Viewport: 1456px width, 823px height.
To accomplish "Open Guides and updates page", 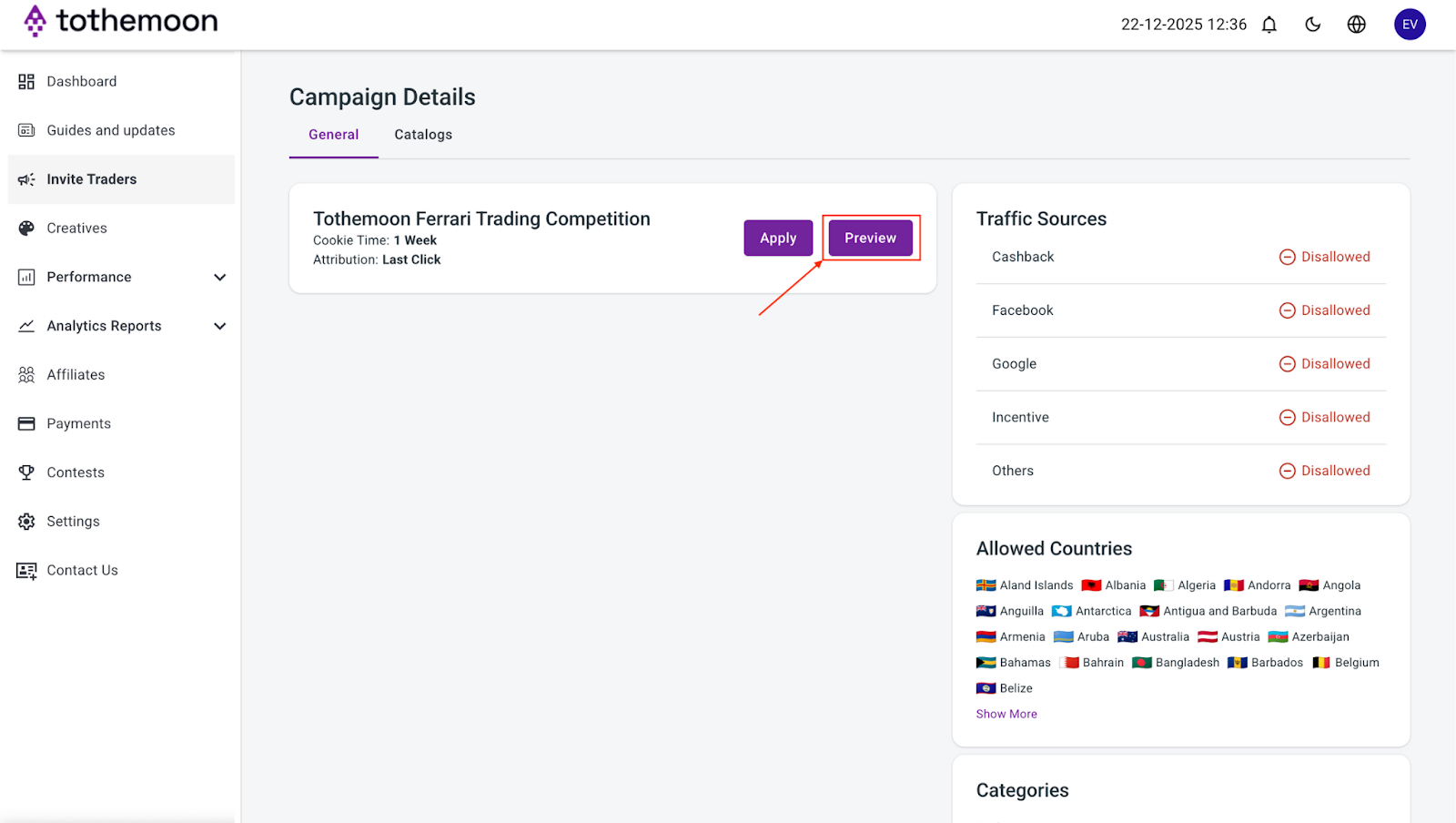I will pos(121,130).
